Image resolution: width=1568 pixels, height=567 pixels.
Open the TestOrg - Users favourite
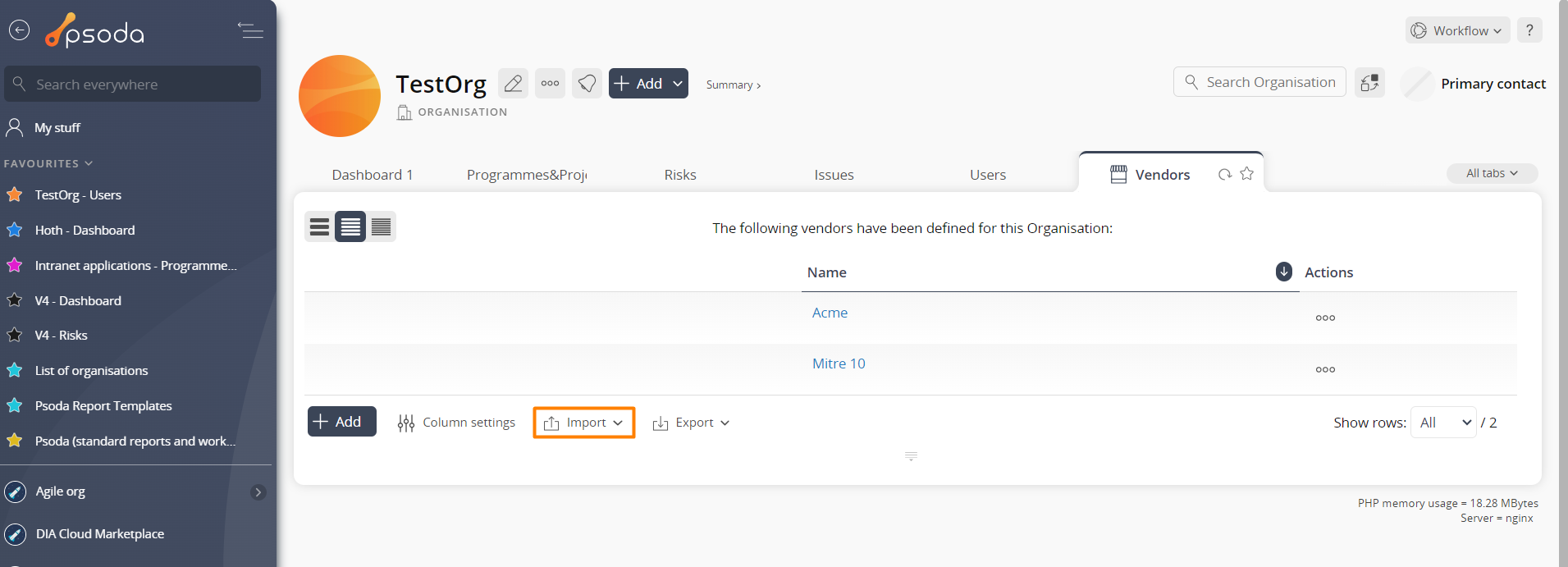click(78, 195)
